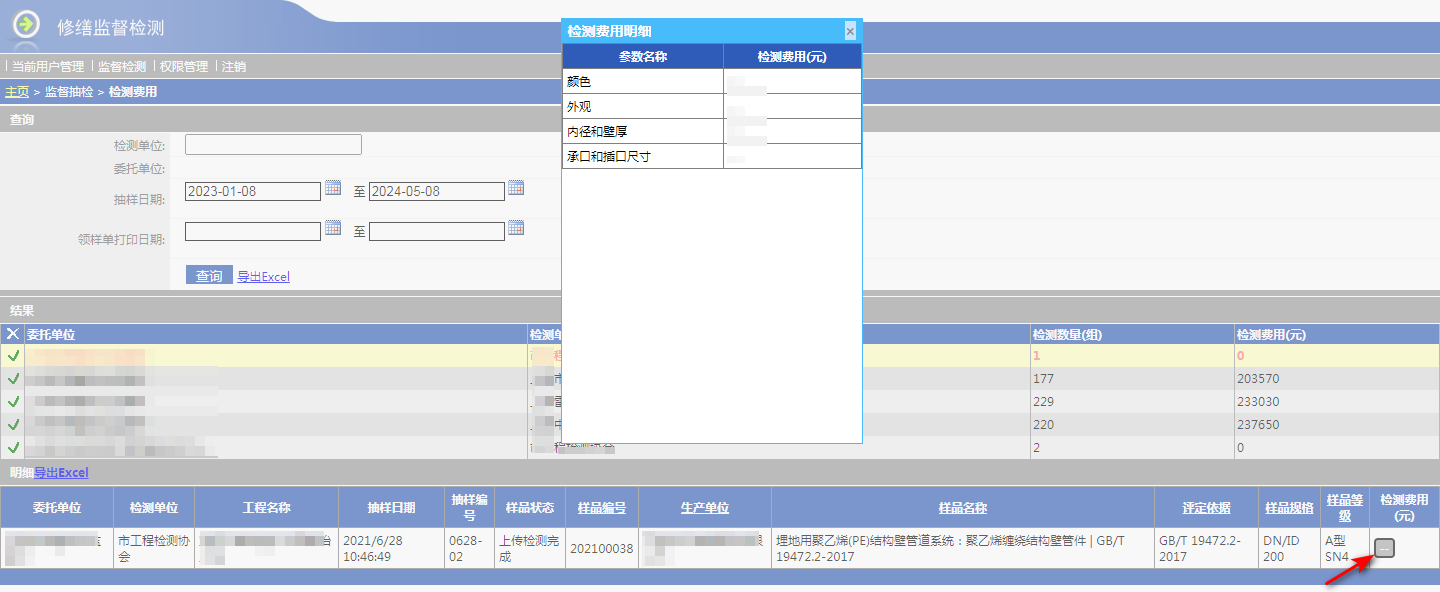
Task: Open the ellipsis fee detail button
Action: click(1385, 547)
